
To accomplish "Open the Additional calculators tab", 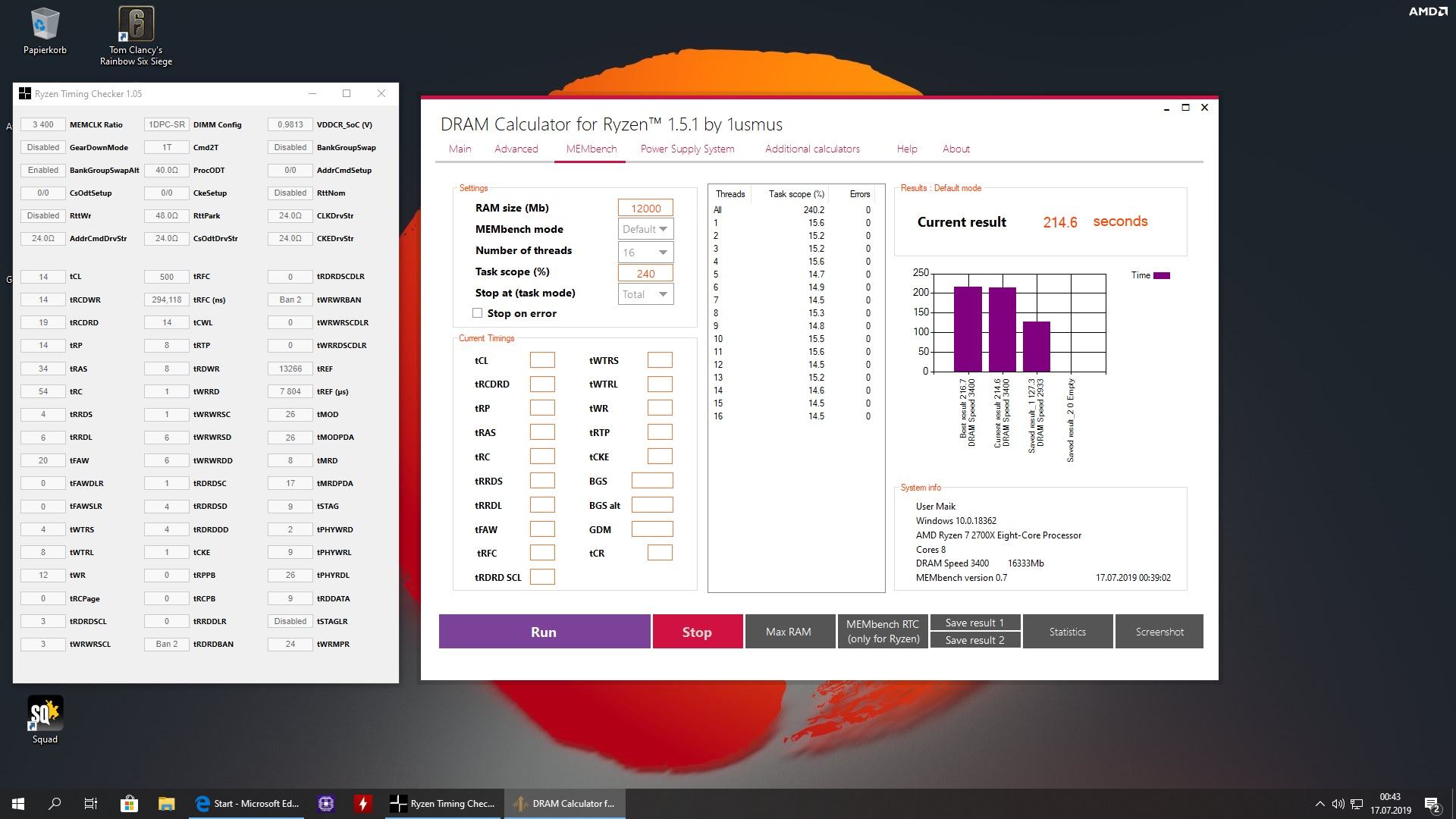I will (x=812, y=149).
